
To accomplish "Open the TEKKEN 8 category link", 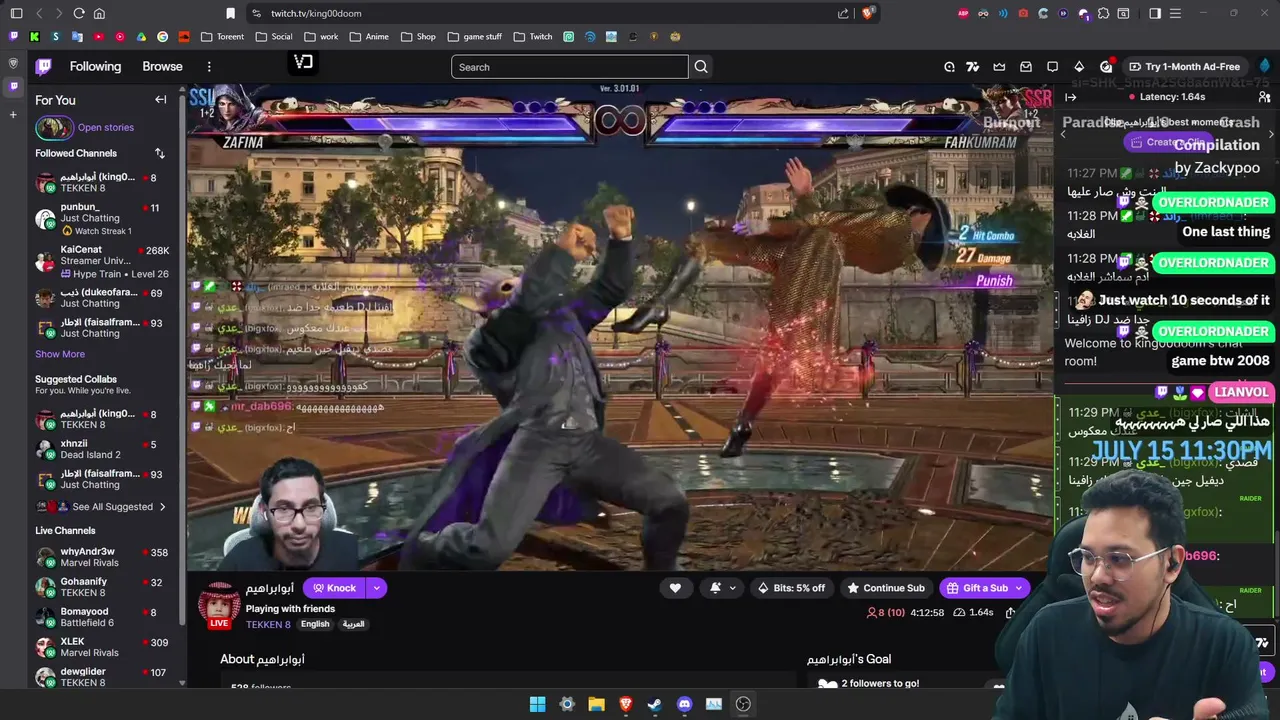I will (268, 625).
